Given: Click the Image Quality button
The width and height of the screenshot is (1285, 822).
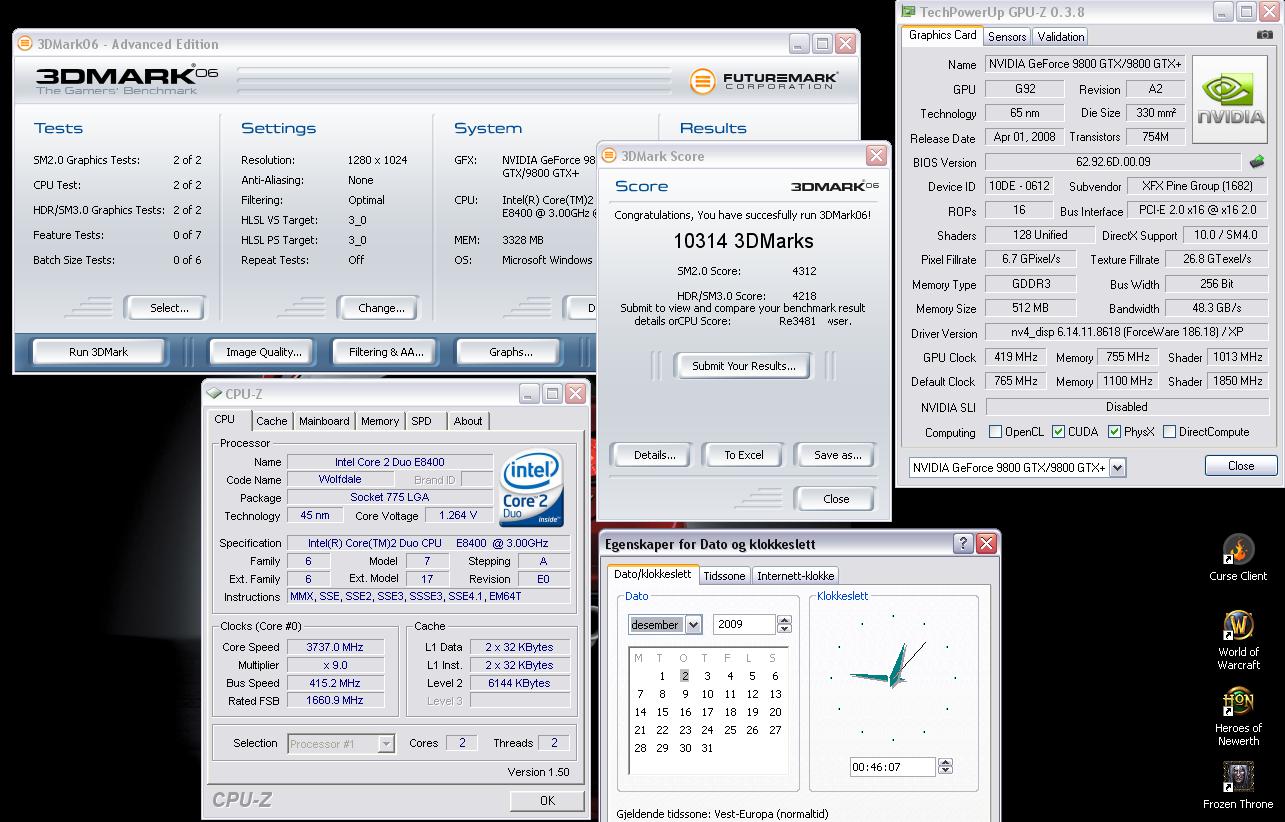Looking at the screenshot, I should 263,352.
